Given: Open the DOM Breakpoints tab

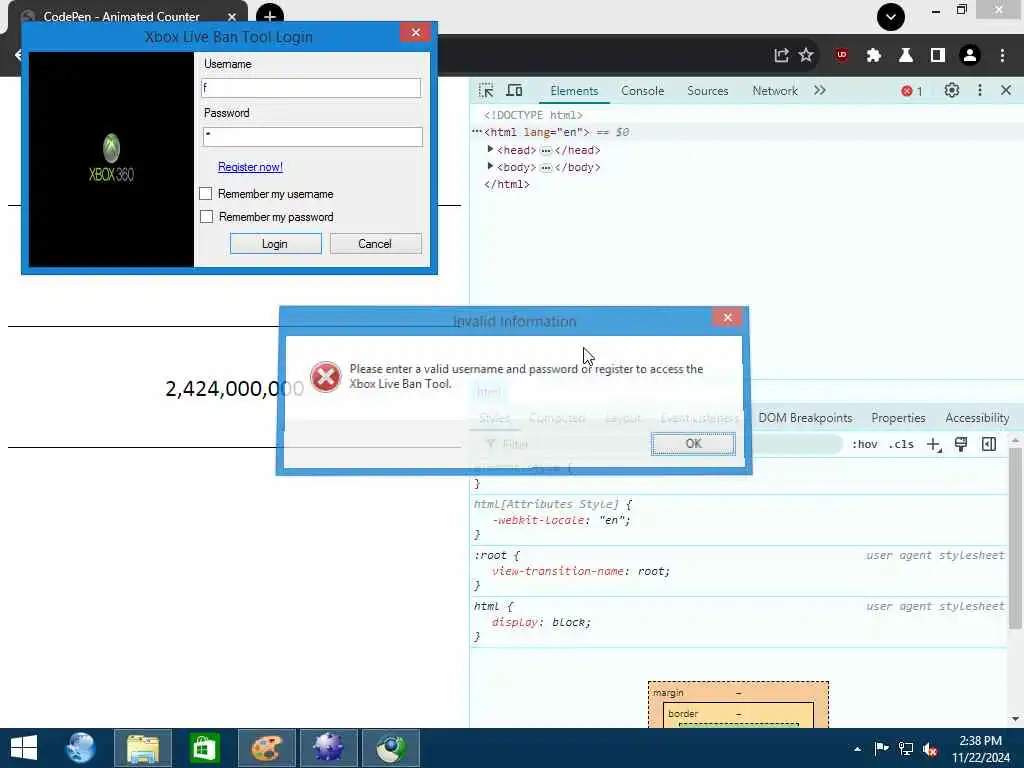Looking at the screenshot, I should click(805, 418).
